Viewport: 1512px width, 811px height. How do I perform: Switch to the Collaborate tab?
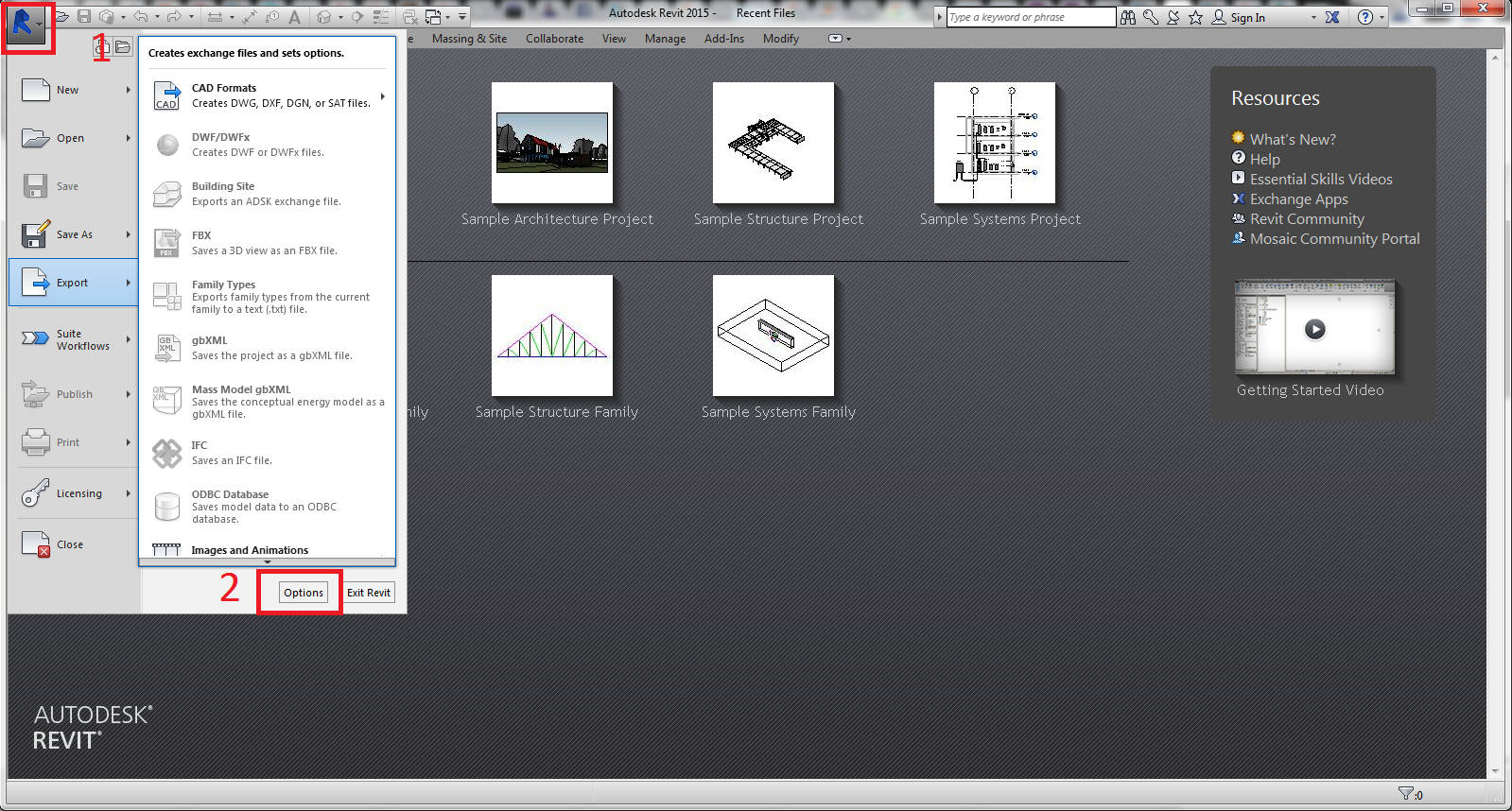(554, 39)
